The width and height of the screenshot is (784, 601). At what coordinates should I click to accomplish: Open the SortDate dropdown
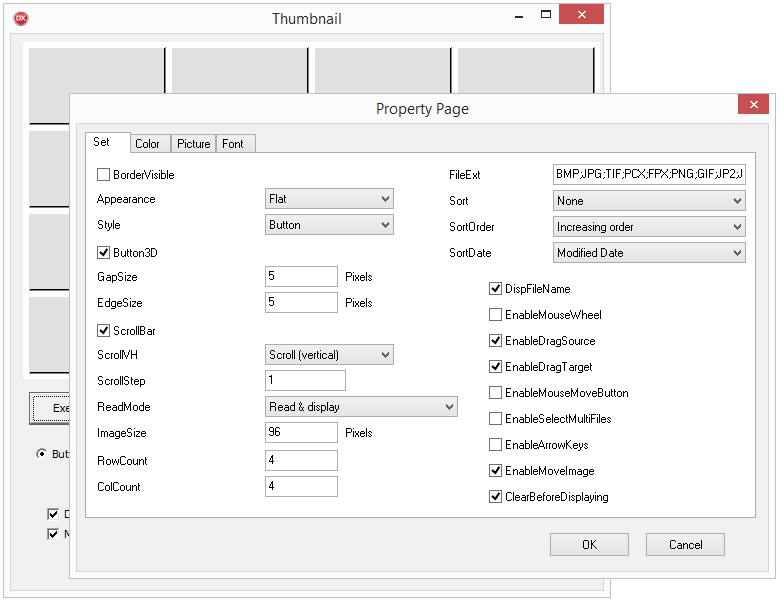coord(649,253)
